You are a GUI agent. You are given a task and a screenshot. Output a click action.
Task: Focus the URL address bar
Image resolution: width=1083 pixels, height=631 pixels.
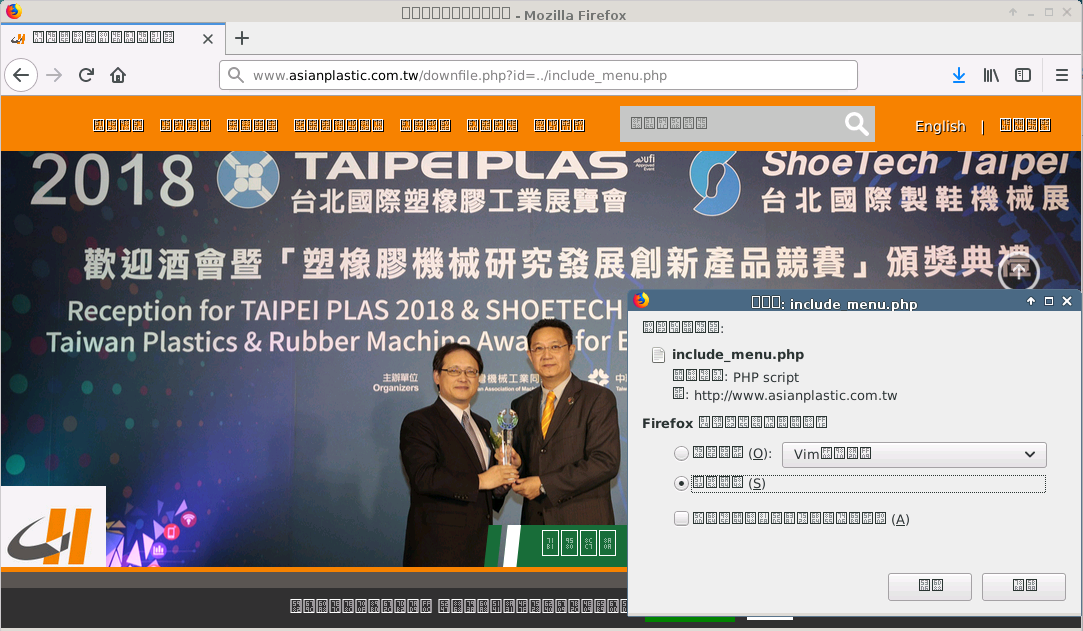coord(538,75)
